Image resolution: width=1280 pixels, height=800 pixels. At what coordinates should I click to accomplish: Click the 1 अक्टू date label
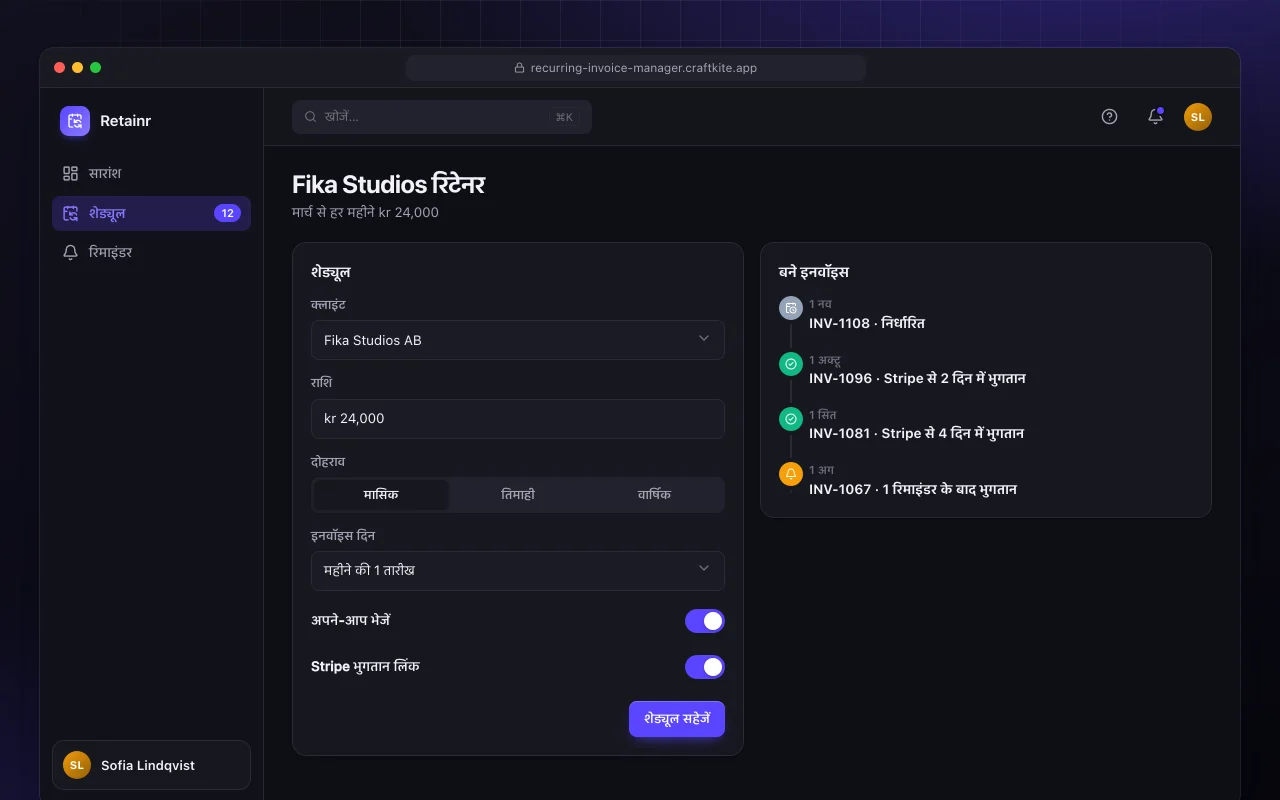point(825,359)
